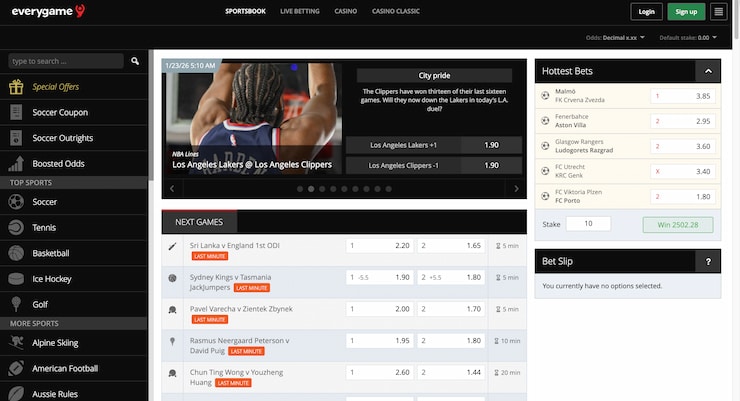This screenshot has height=401, width=740.
Task: Click the search magnifier icon
Action: [x=135, y=61]
